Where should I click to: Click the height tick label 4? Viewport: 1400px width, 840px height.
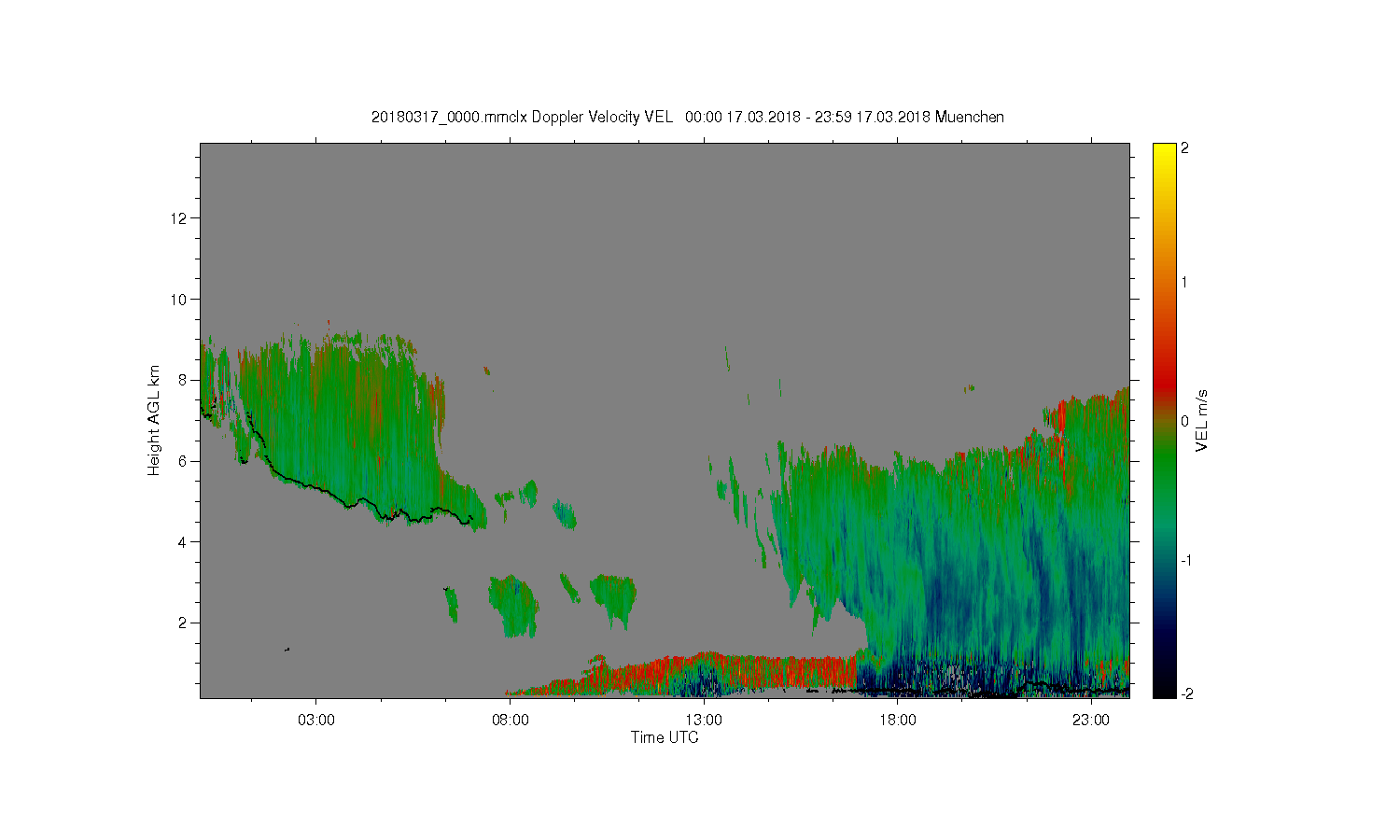(x=183, y=542)
